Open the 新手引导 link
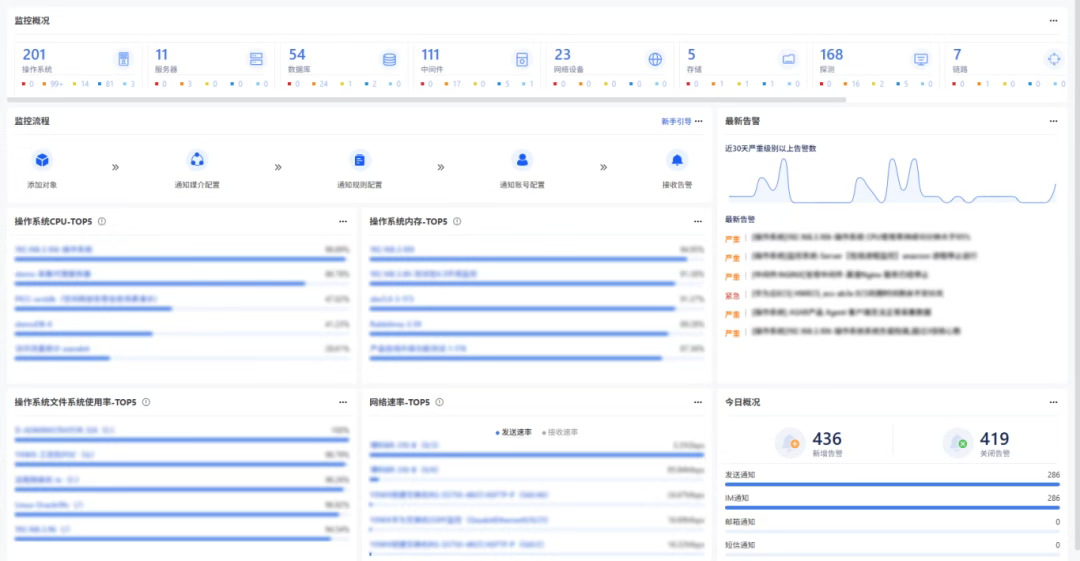Viewport: 1080px width, 561px height. pos(676,121)
